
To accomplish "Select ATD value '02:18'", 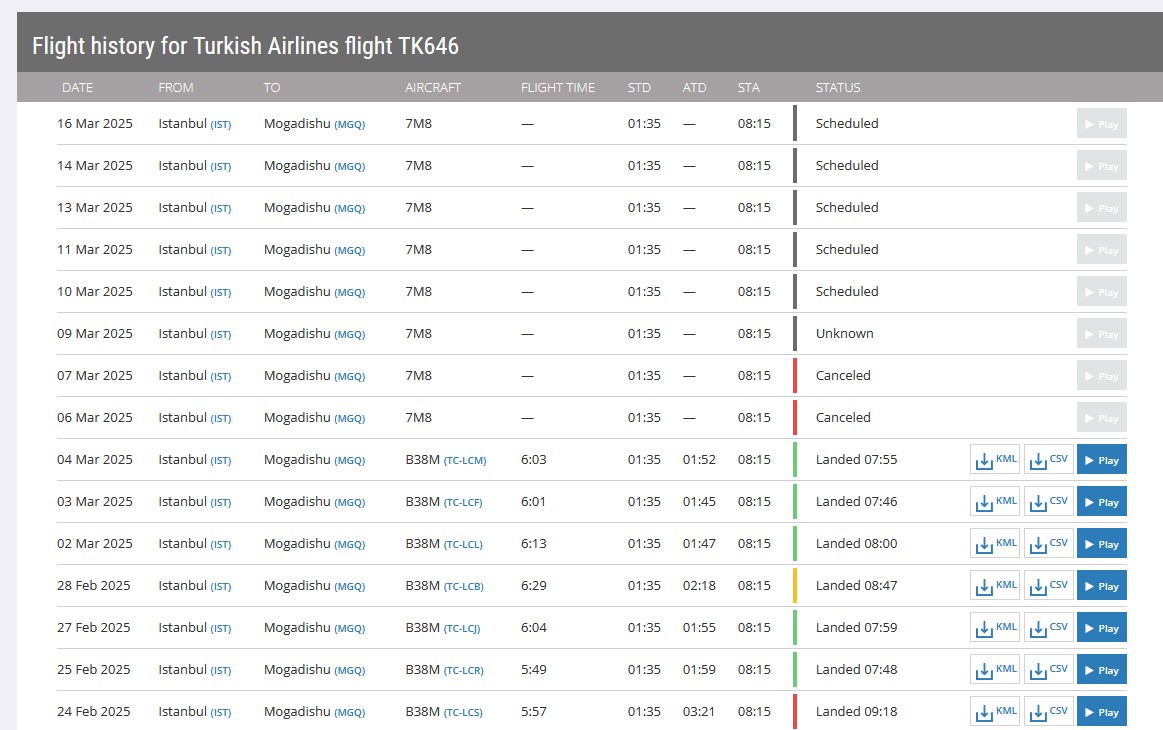I will [699, 585].
